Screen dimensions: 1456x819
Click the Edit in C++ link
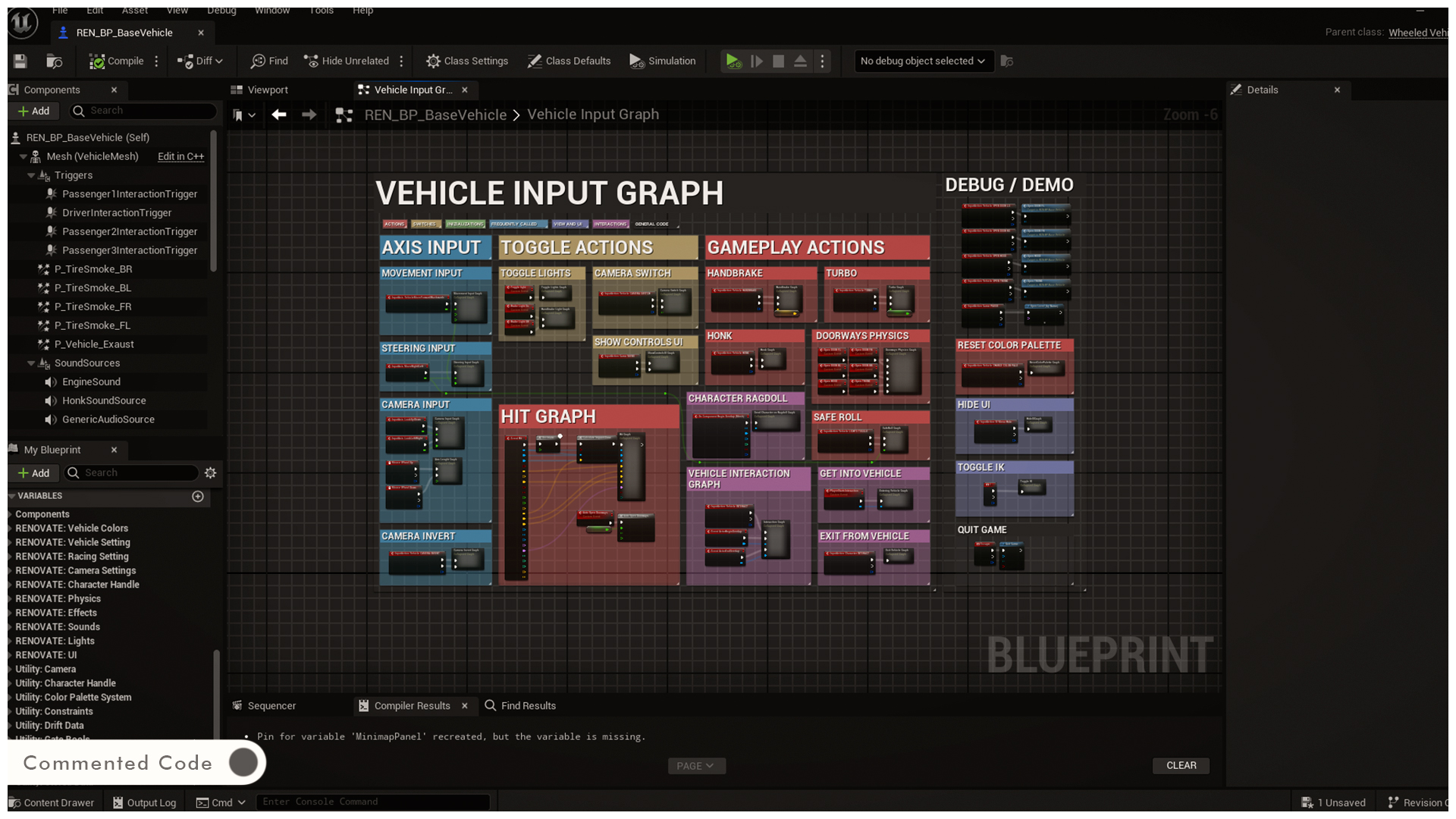tap(180, 156)
